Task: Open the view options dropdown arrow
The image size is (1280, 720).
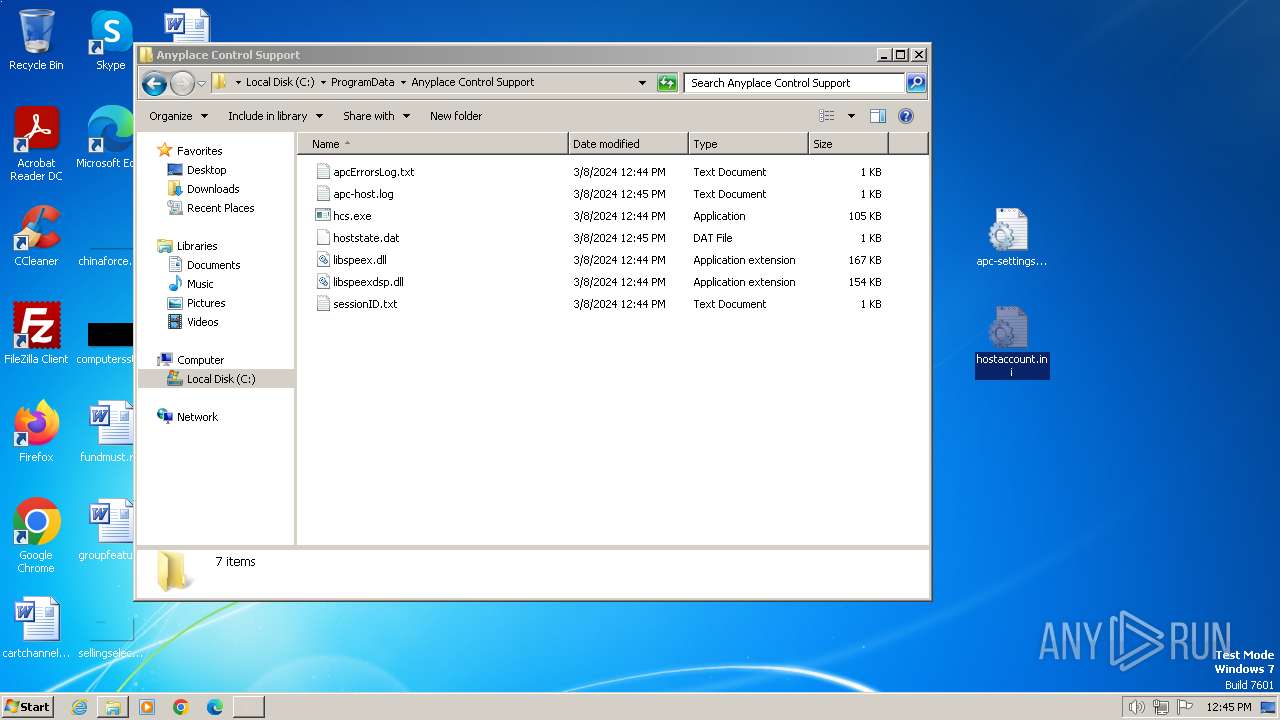Action: 851,116
